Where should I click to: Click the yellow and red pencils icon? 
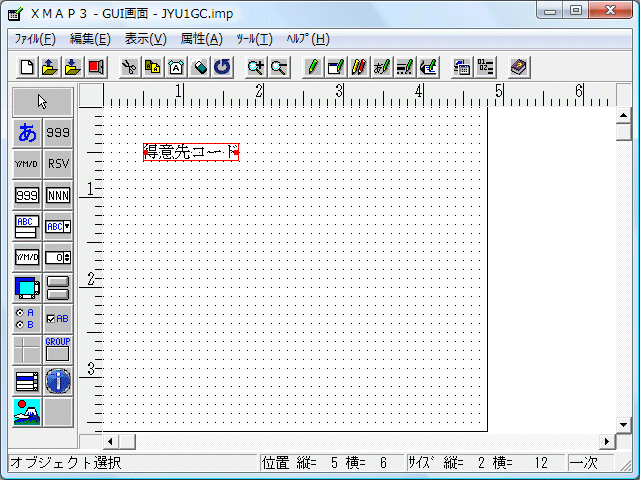pyautogui.click(x=359, y=67)
